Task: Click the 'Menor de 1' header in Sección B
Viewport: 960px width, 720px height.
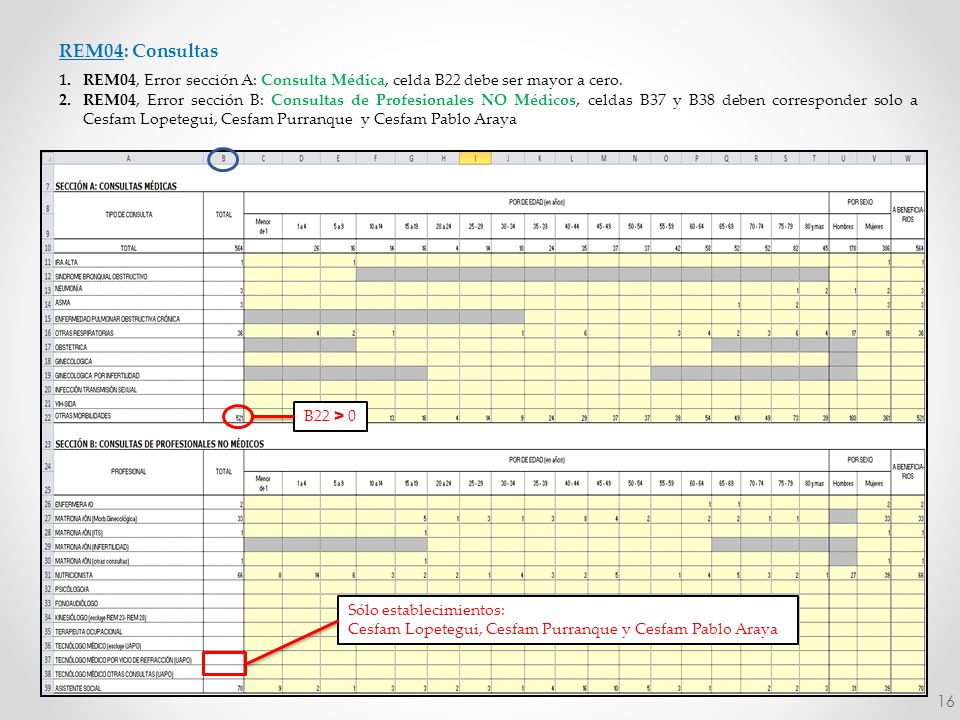Action: click(263, 483)
